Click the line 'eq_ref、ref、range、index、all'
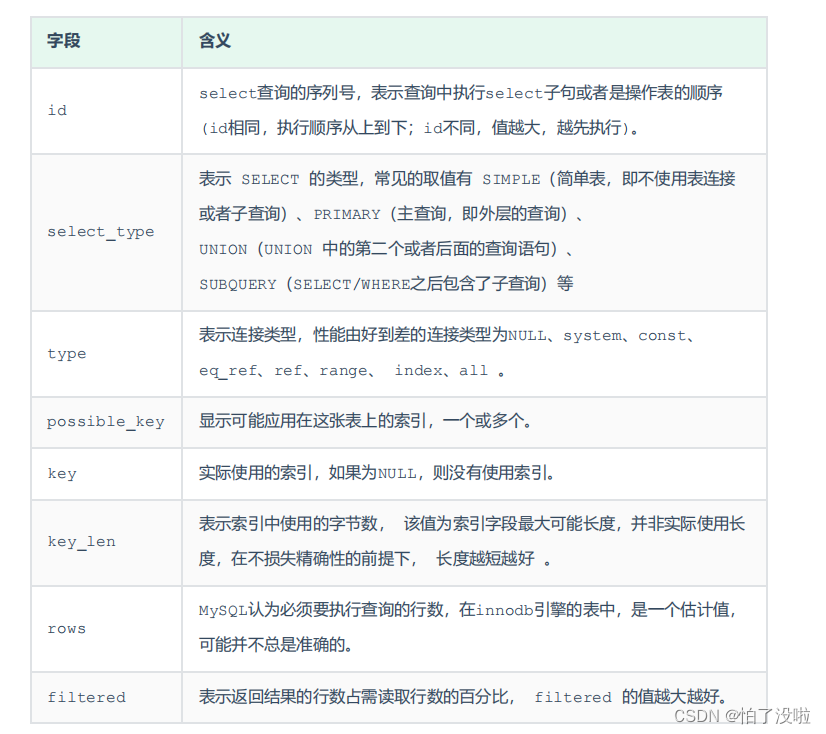 [x=352, y=371]
